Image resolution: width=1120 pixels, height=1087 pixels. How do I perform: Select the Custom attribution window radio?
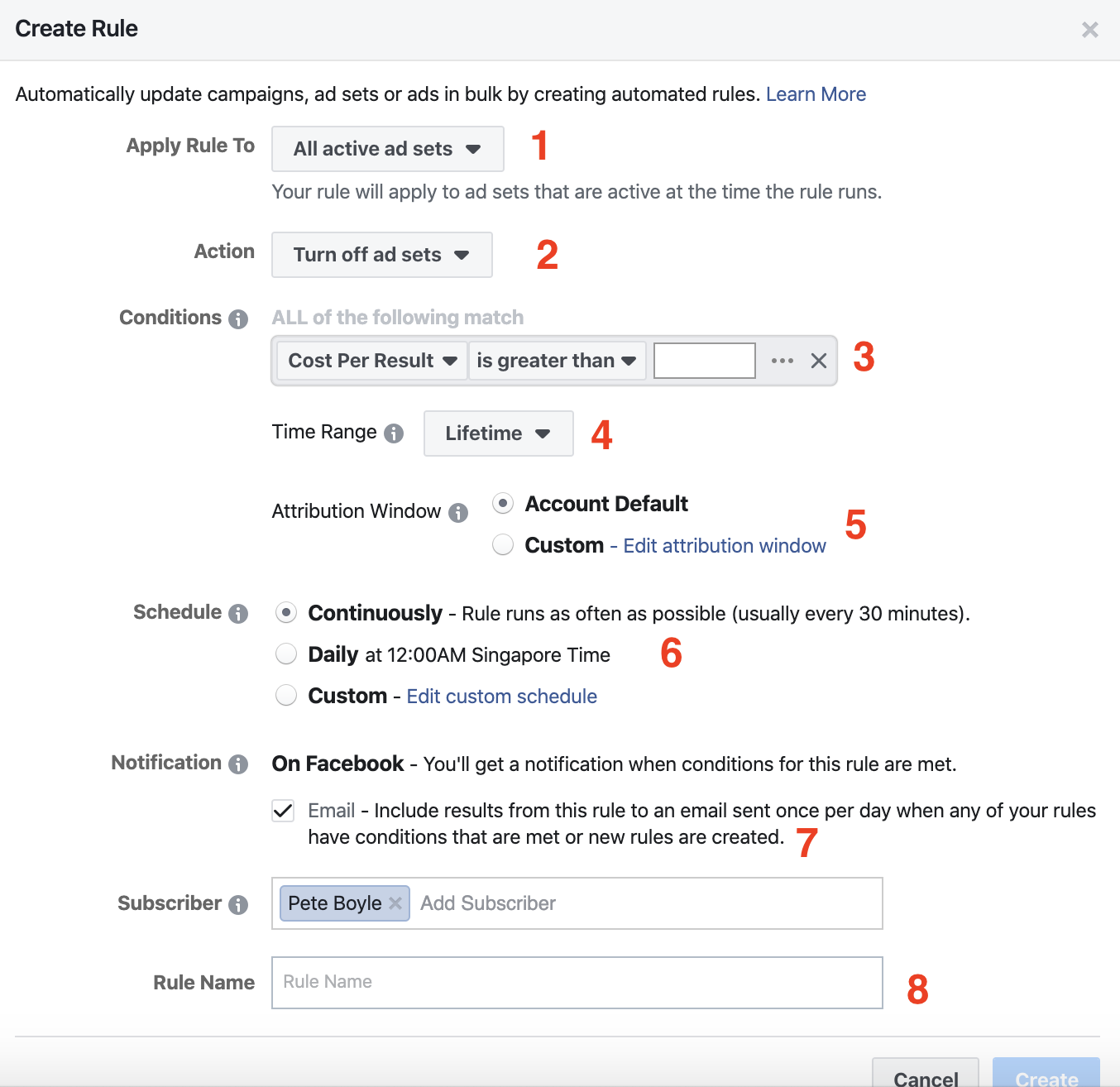[503, 545]
